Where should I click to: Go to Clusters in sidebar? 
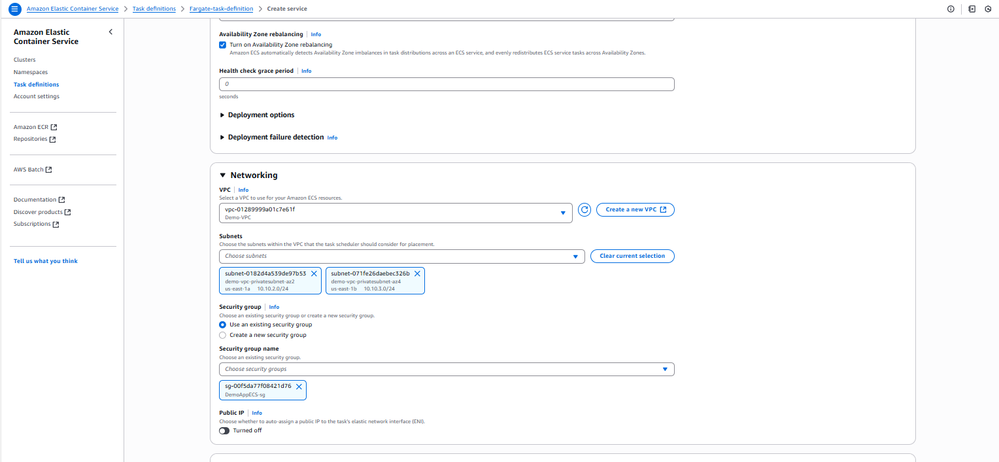24,60
